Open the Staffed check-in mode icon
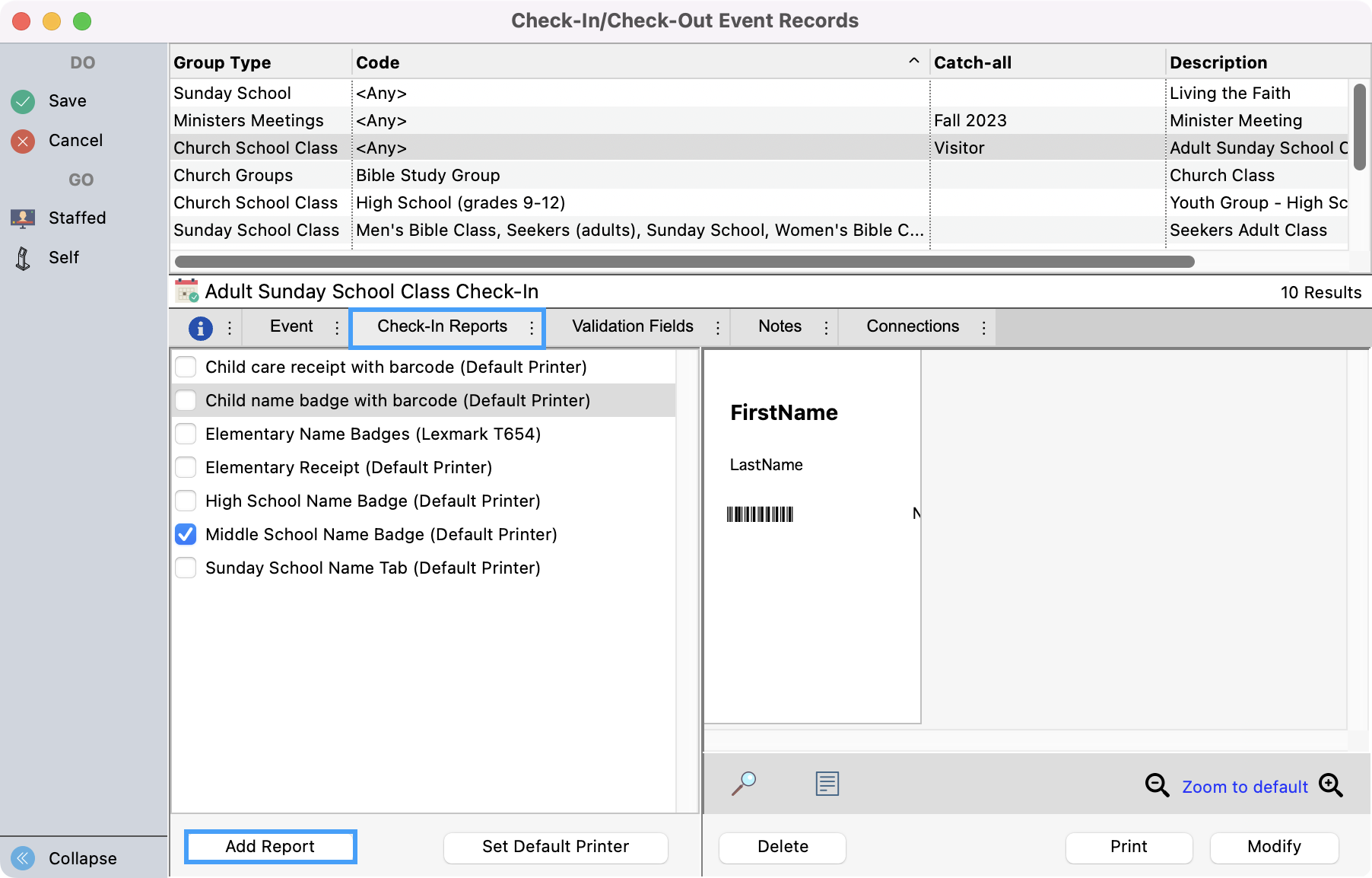This screenshot has height=878, width=1372. pyautogui.click(x=22, y=218)
